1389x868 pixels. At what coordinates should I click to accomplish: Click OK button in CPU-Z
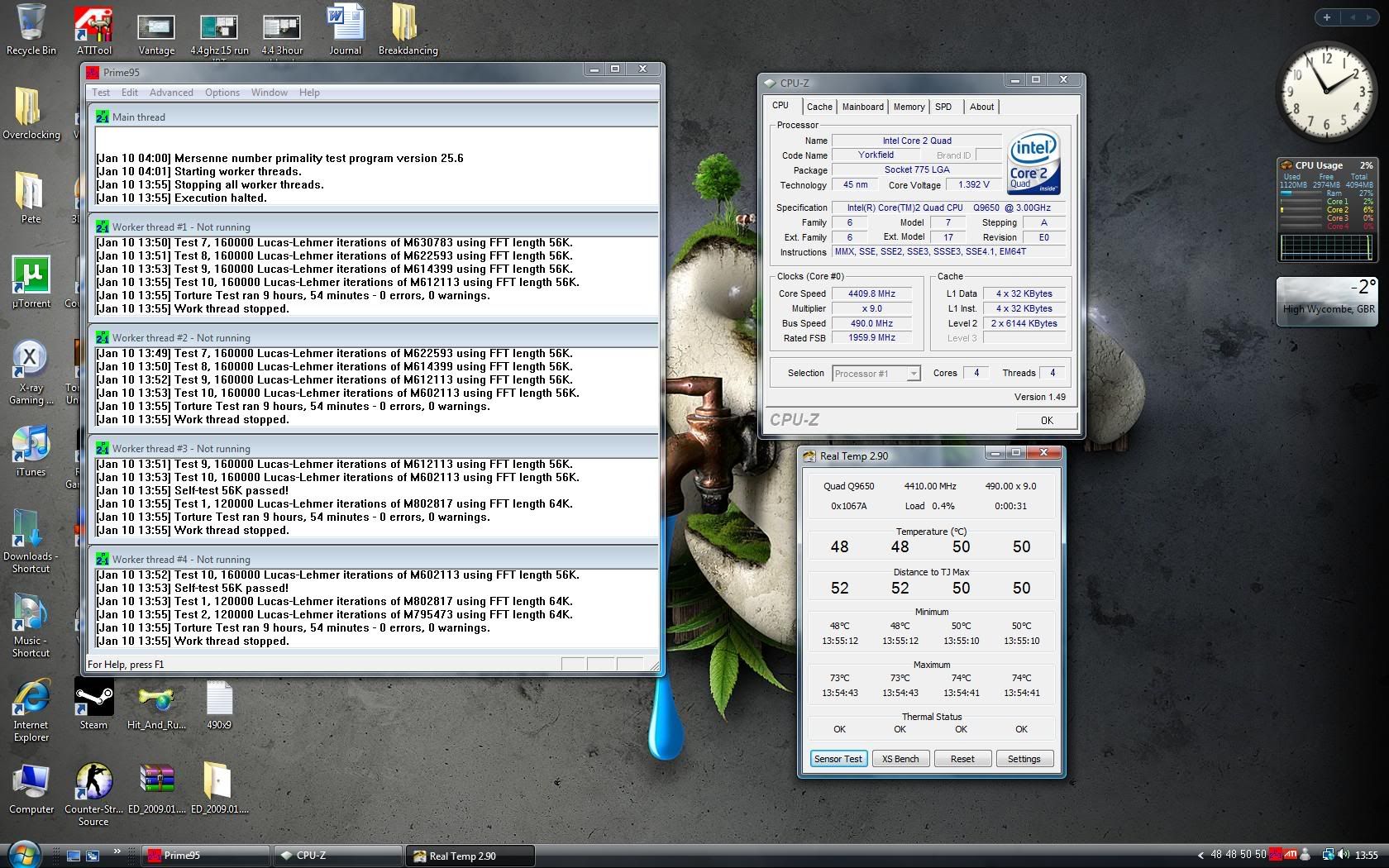[x=1047, y=420]
